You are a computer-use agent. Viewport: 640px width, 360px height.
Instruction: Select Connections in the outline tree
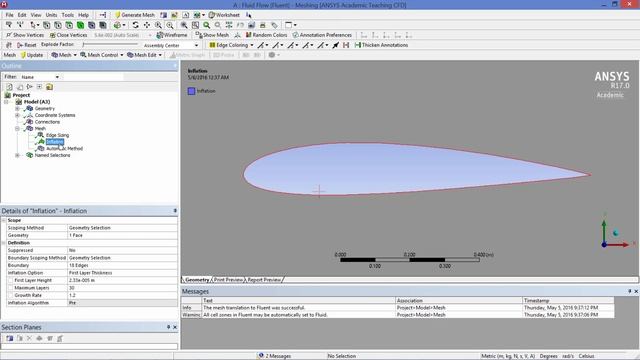pos(47,122)
